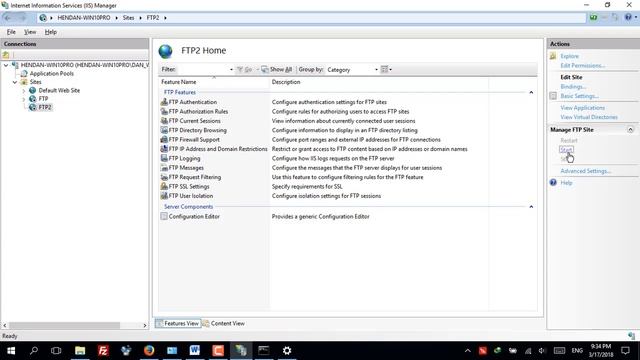Collapse the FTP Features group
The height and width of the screenshot is (360, 640).
point(531,93)
